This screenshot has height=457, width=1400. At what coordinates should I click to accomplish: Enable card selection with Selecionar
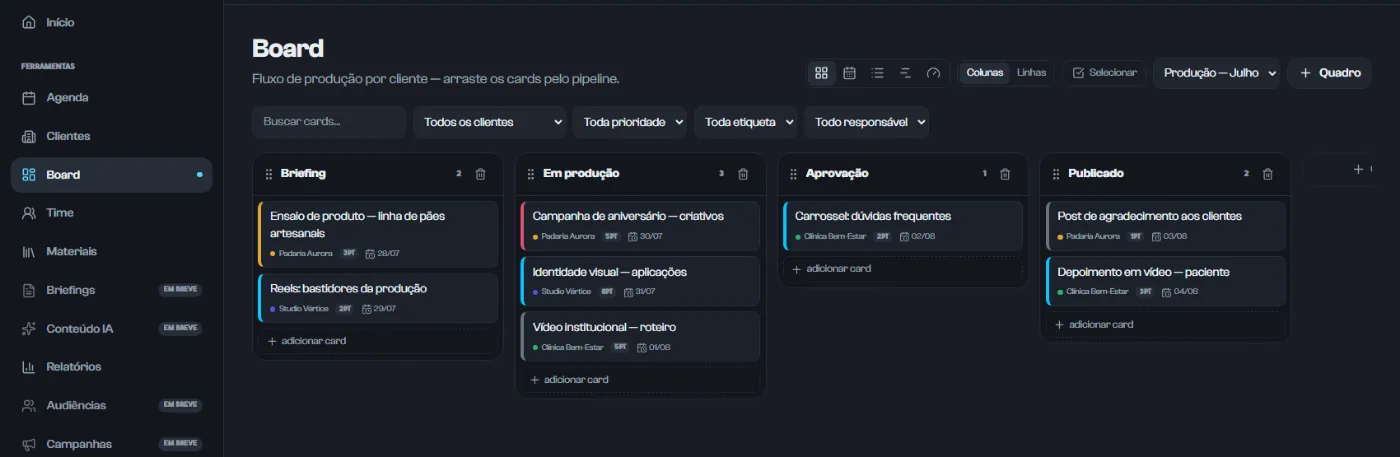pos(1105,73)
